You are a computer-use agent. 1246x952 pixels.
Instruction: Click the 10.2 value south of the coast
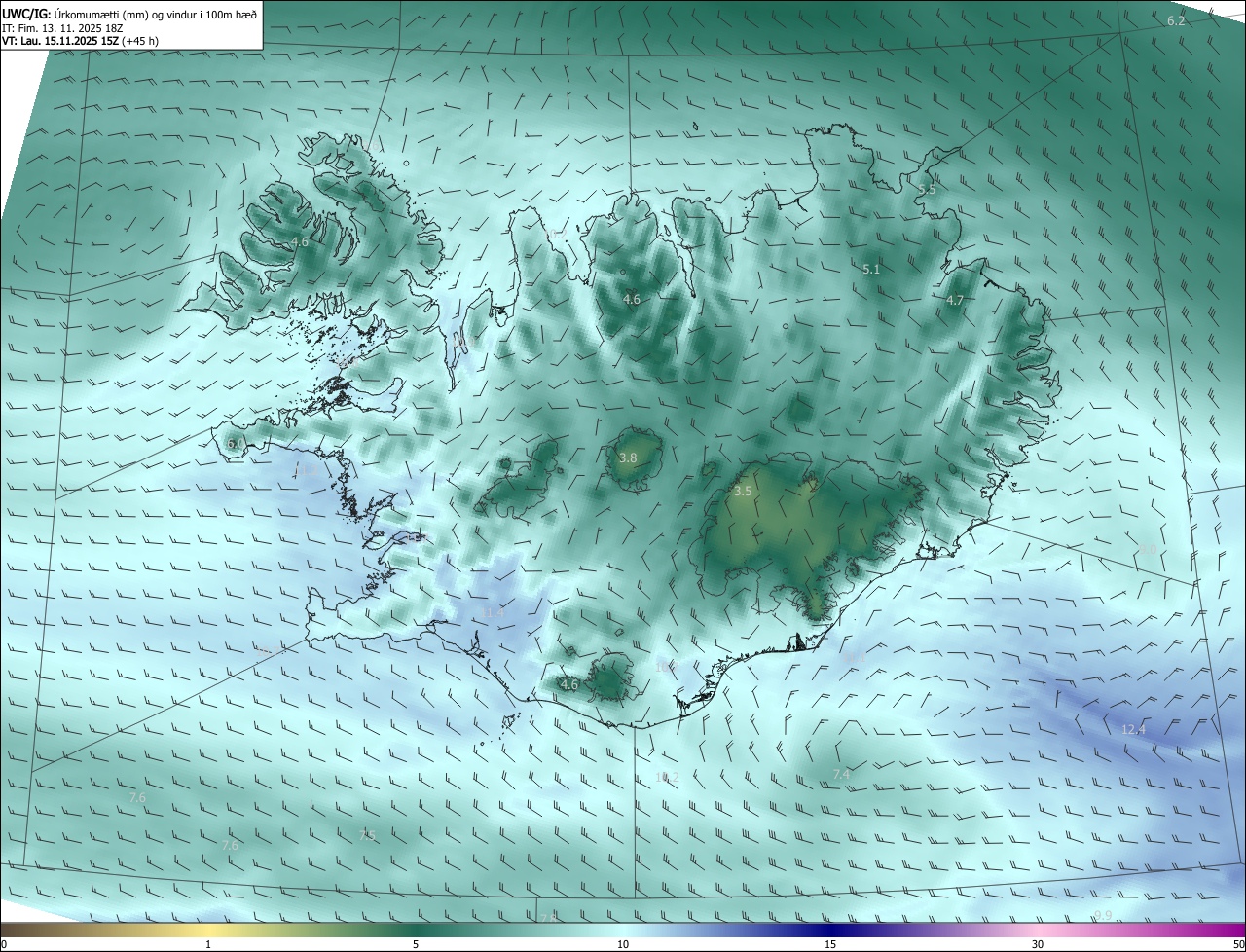pos(667,777)
